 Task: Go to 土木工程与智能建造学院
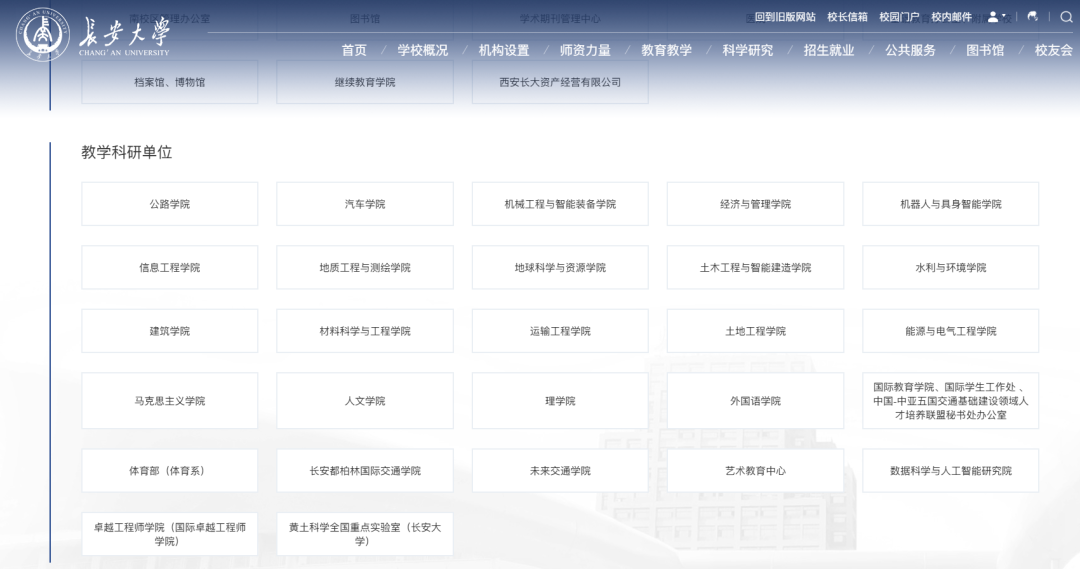(x=756, y=267)
